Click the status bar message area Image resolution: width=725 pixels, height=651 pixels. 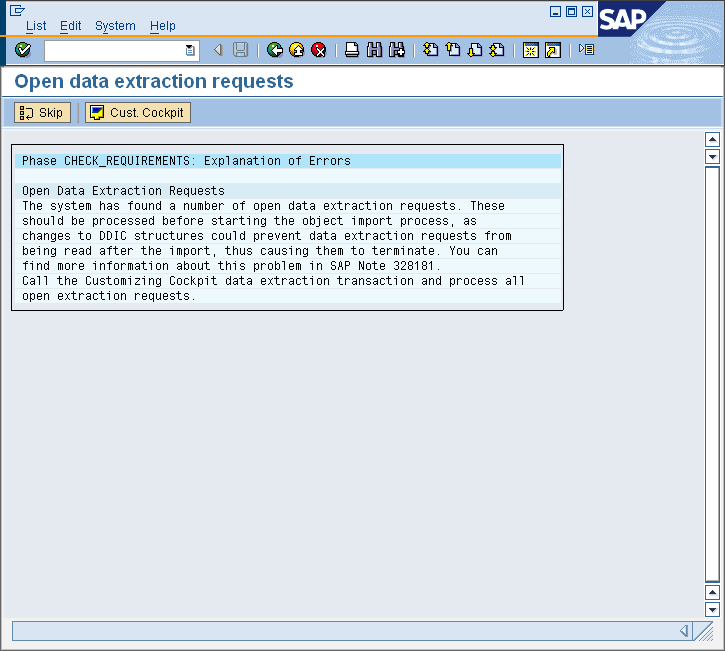click(344, 631)
